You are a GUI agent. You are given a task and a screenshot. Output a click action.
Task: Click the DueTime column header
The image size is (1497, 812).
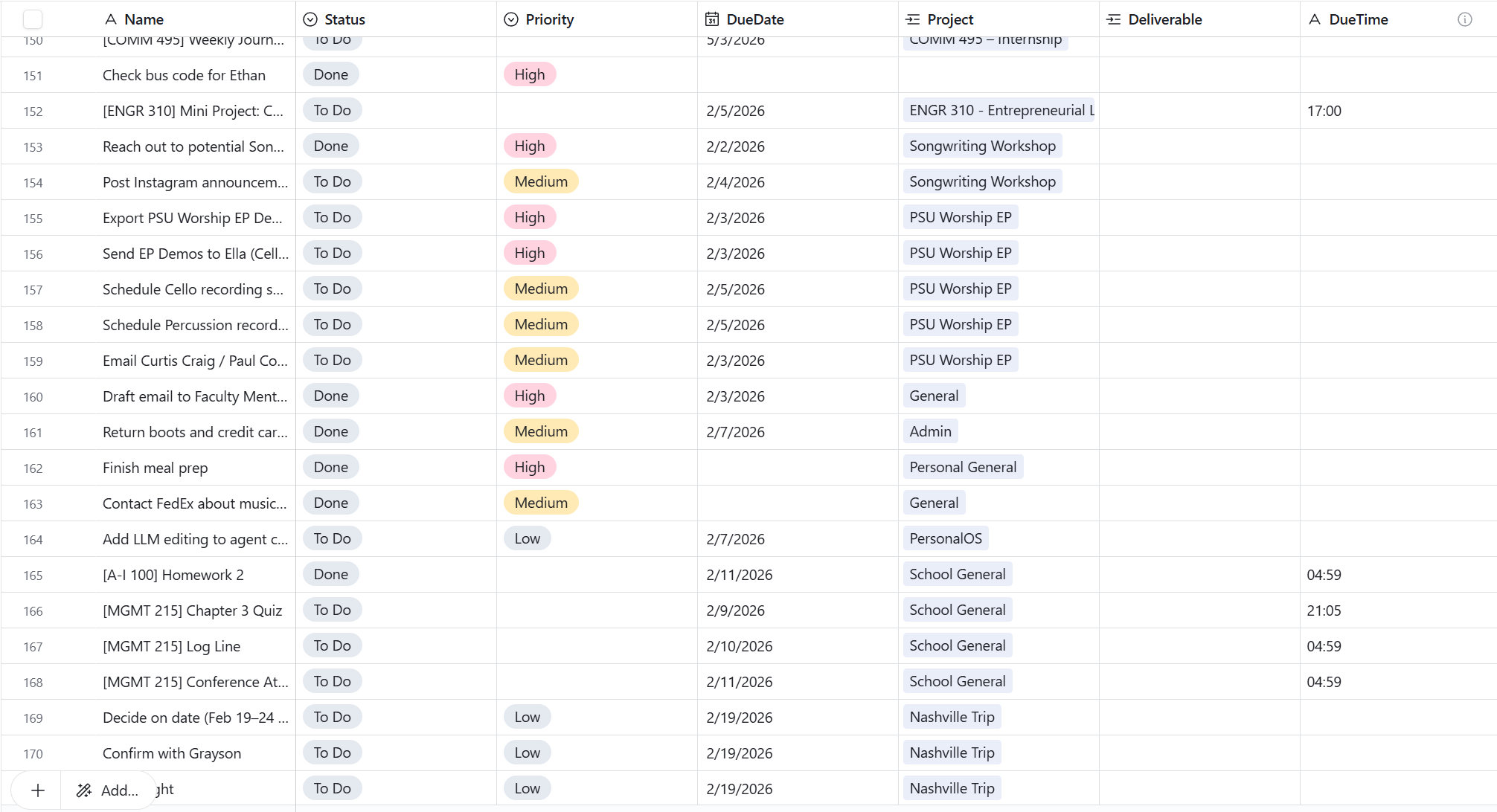(1358, 19)
